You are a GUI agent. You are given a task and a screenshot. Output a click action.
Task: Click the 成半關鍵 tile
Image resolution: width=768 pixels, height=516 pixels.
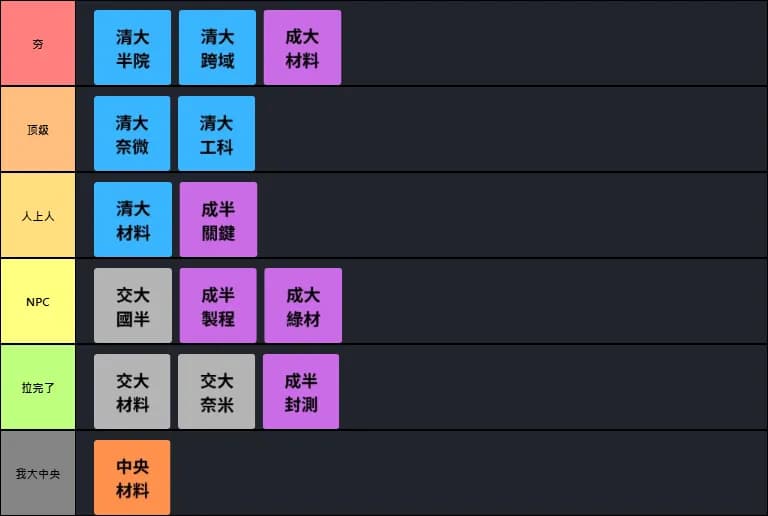point(218,220)
